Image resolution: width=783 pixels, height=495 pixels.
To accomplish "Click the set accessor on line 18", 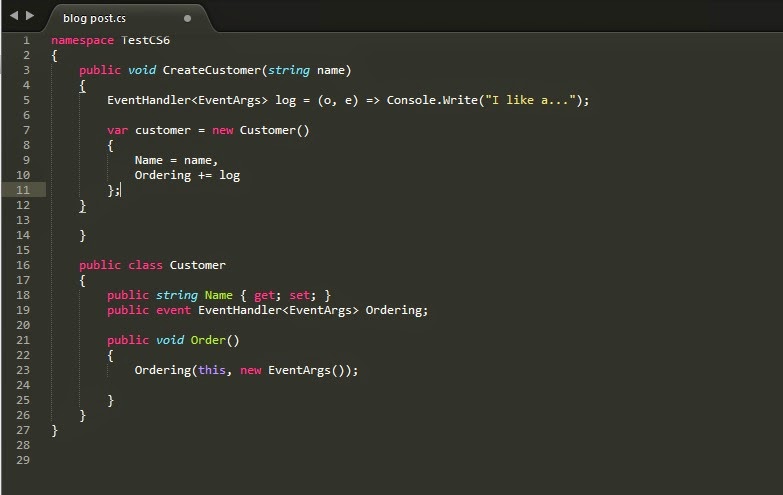I will (x=300, y=295).
